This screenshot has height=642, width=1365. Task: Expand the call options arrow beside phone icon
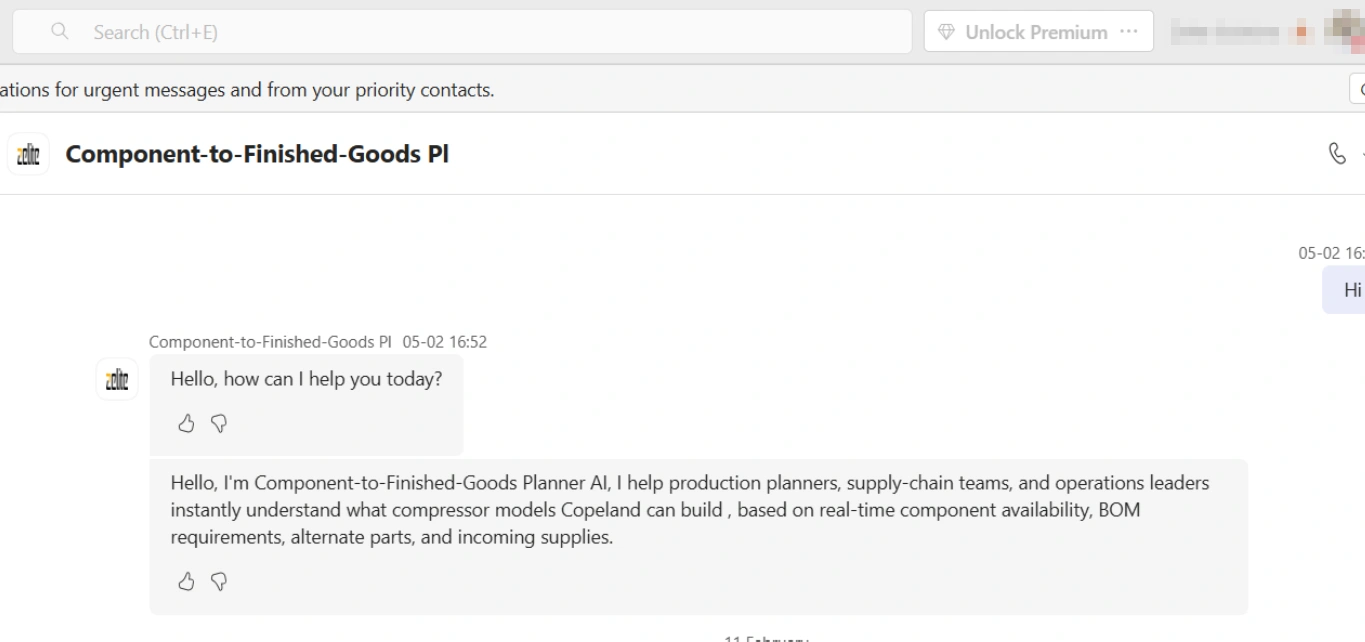click(1361, 154)
